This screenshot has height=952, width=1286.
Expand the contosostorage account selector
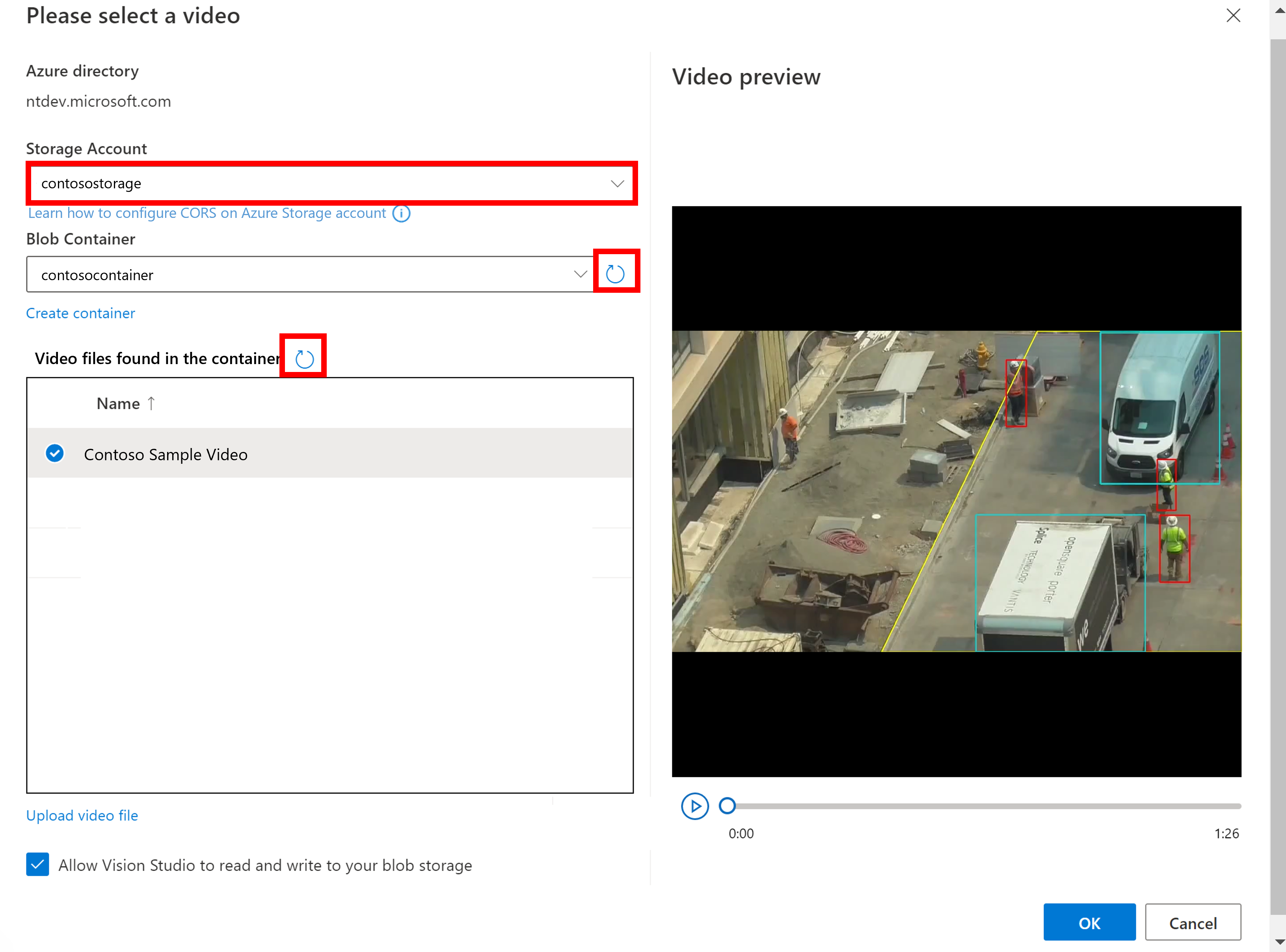point(617,183)
